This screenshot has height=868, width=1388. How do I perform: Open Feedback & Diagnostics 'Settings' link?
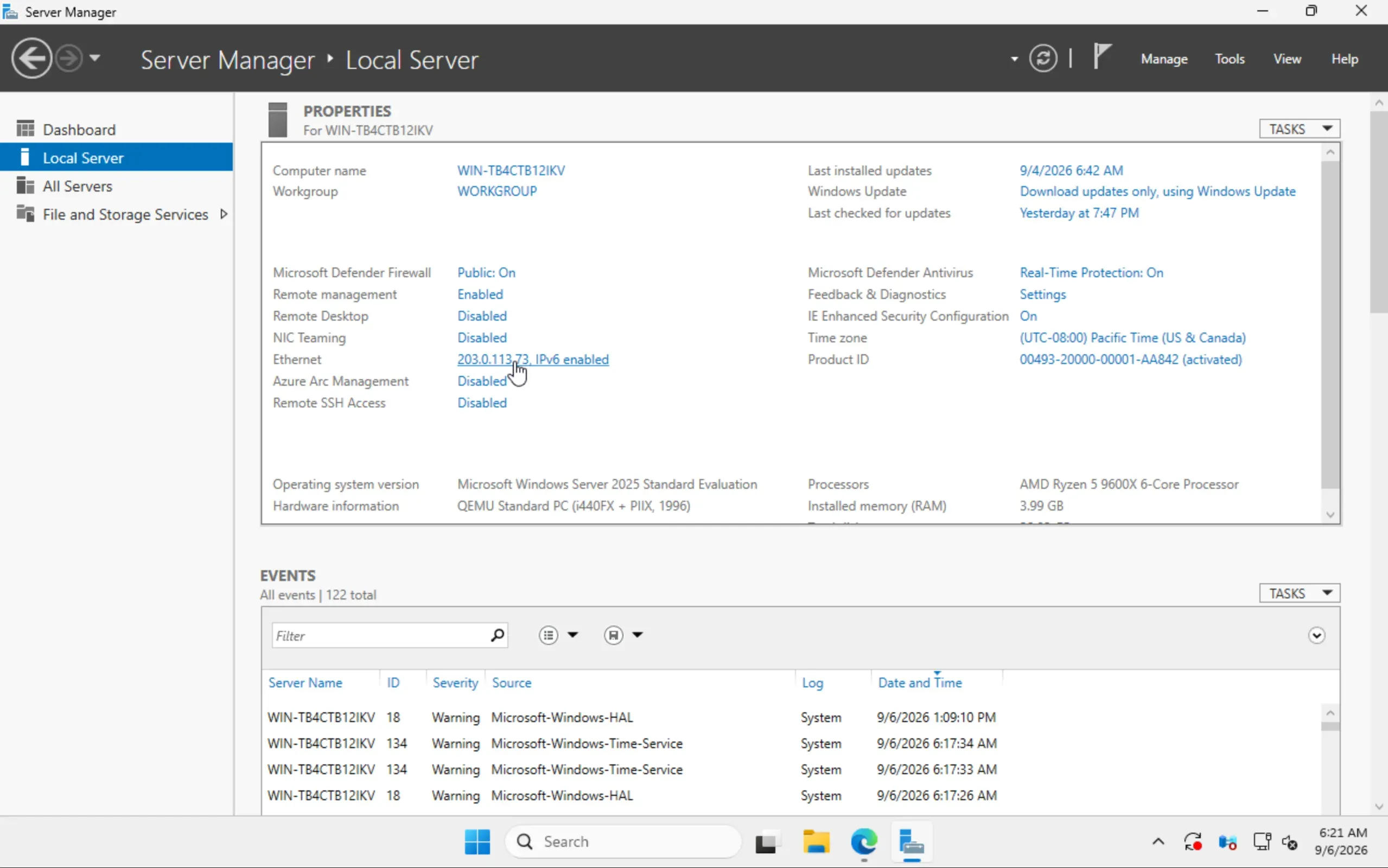click(1042, 295)
